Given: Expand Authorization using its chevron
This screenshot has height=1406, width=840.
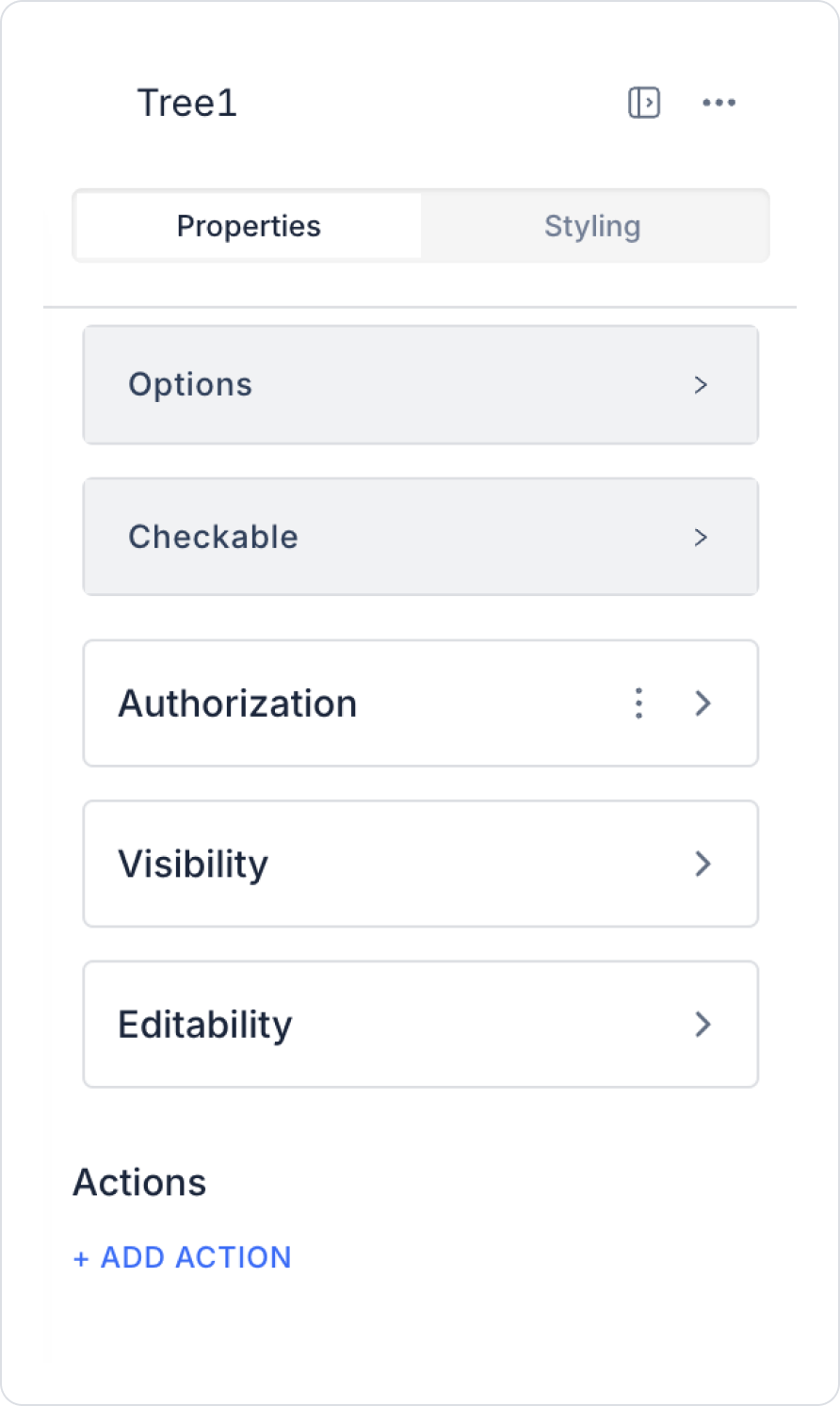Looking at the screenshot, I should [x=703, y=703].
